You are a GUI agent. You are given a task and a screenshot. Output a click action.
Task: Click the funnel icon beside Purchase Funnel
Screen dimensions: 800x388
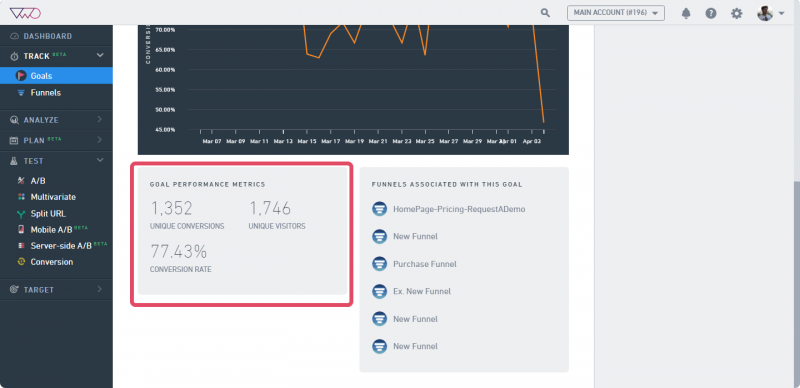click(379, 264)
